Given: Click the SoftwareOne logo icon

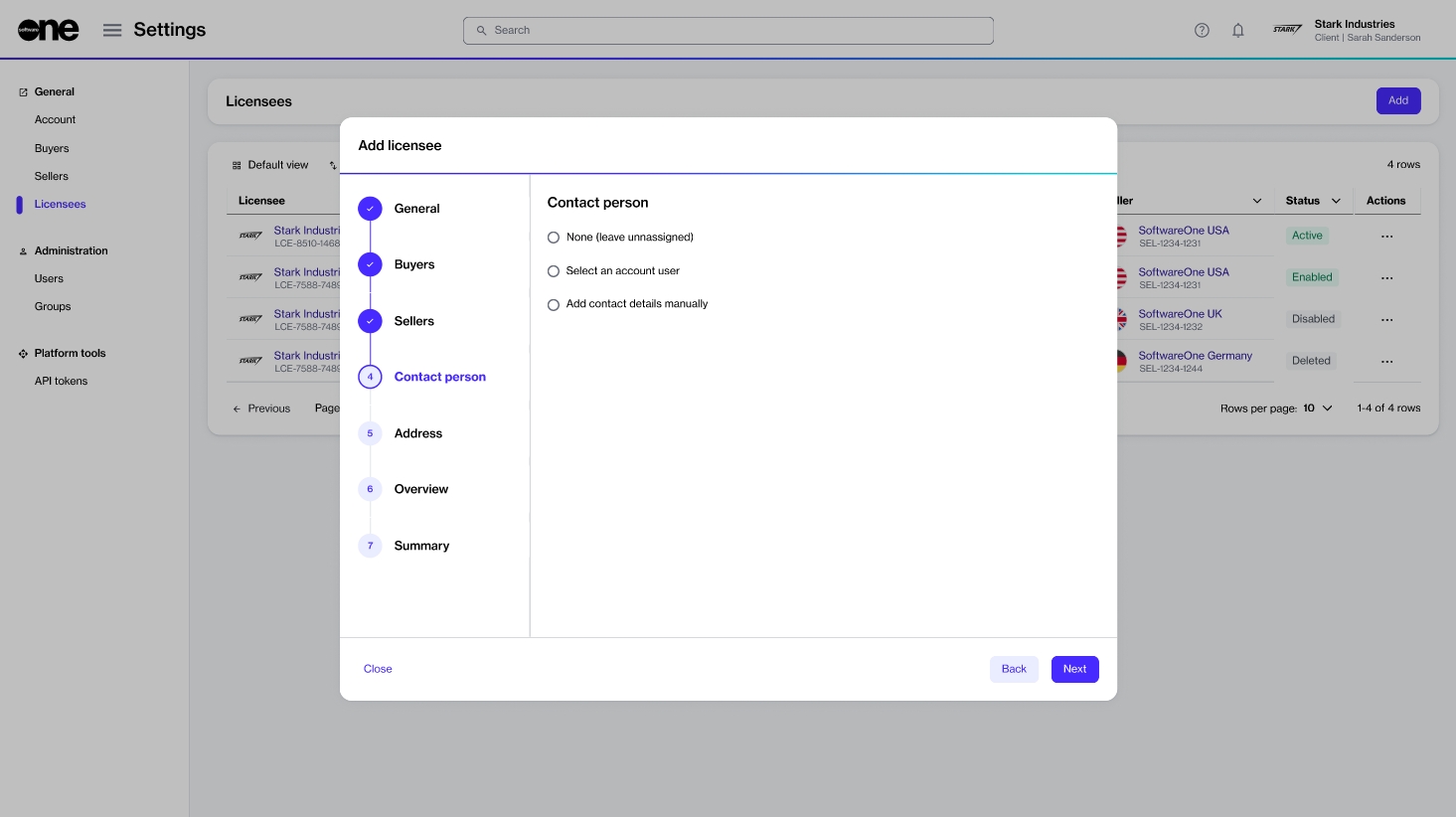Looking at the screenshot, I should tap(48, 30).
